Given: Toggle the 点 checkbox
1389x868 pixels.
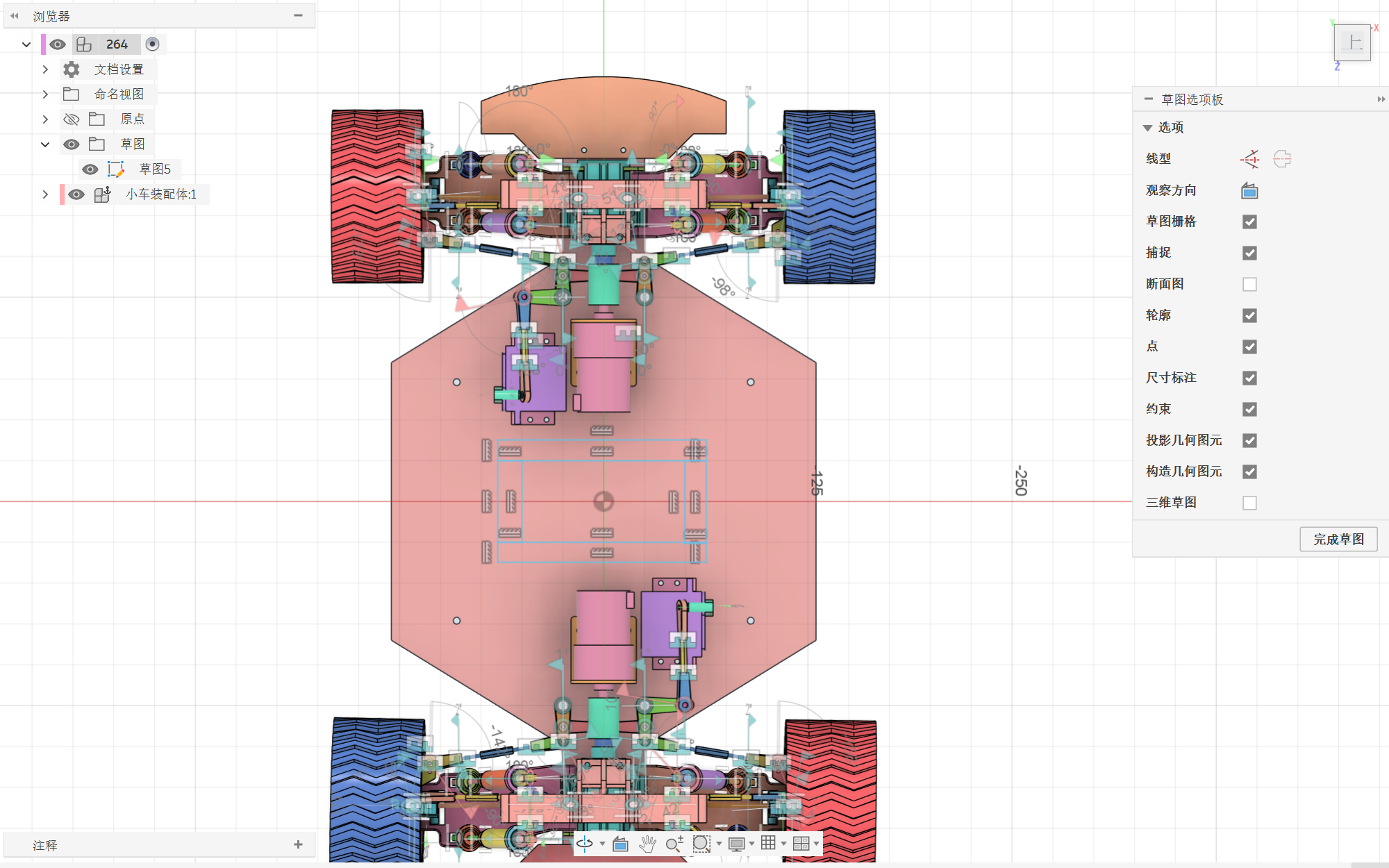Looking at the screenshot, I should click(x=1249, y=347).
